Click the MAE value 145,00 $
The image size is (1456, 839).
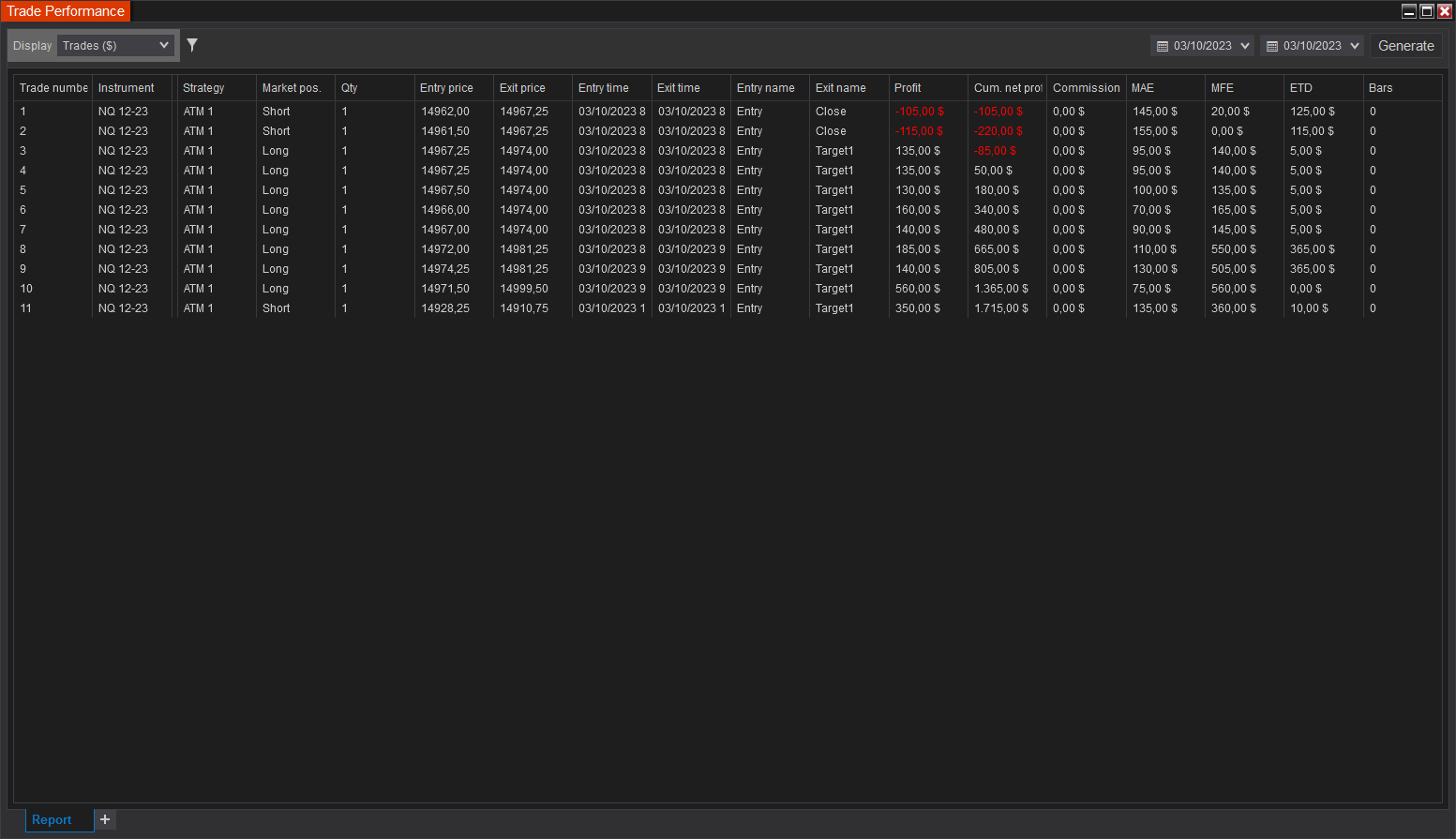pyautogui.click(x=1155, y=112)
